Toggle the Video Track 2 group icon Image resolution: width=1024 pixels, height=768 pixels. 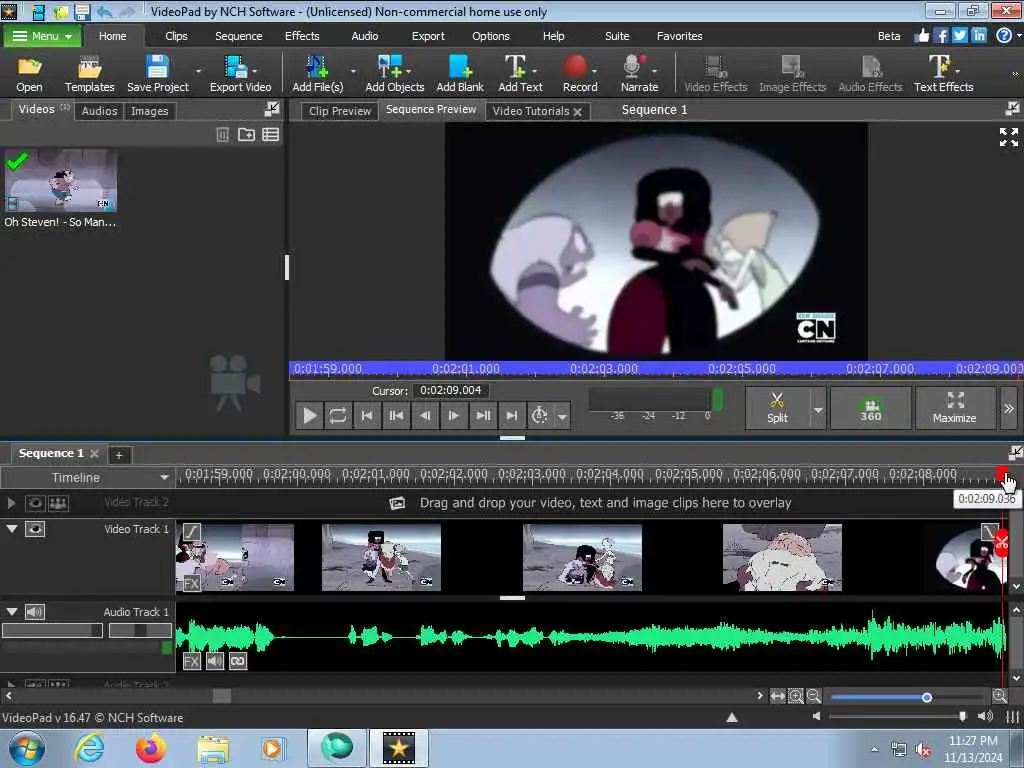58,503
